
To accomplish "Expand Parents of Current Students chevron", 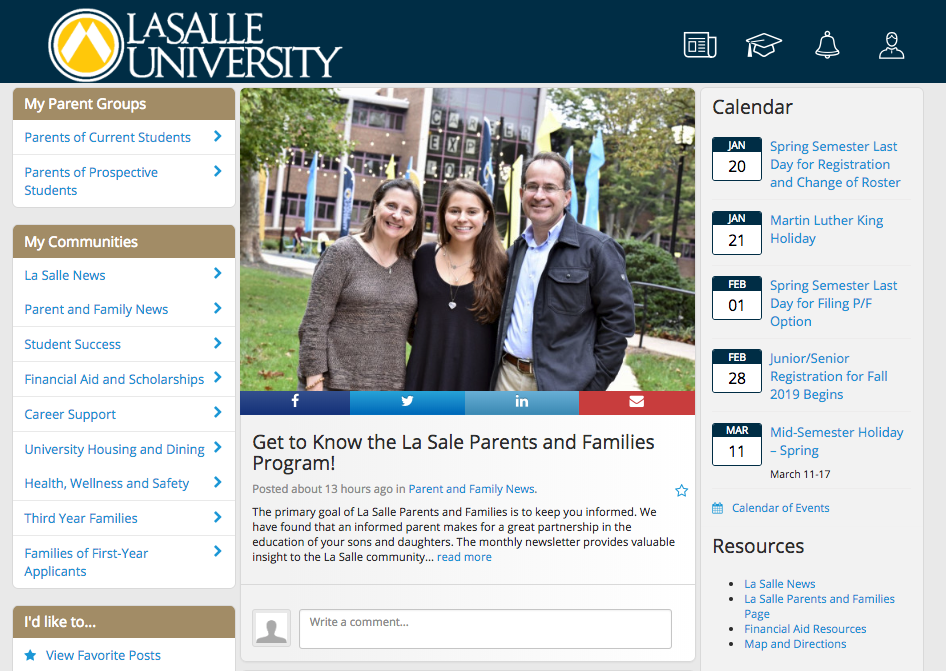I will [x=218, y=136].
